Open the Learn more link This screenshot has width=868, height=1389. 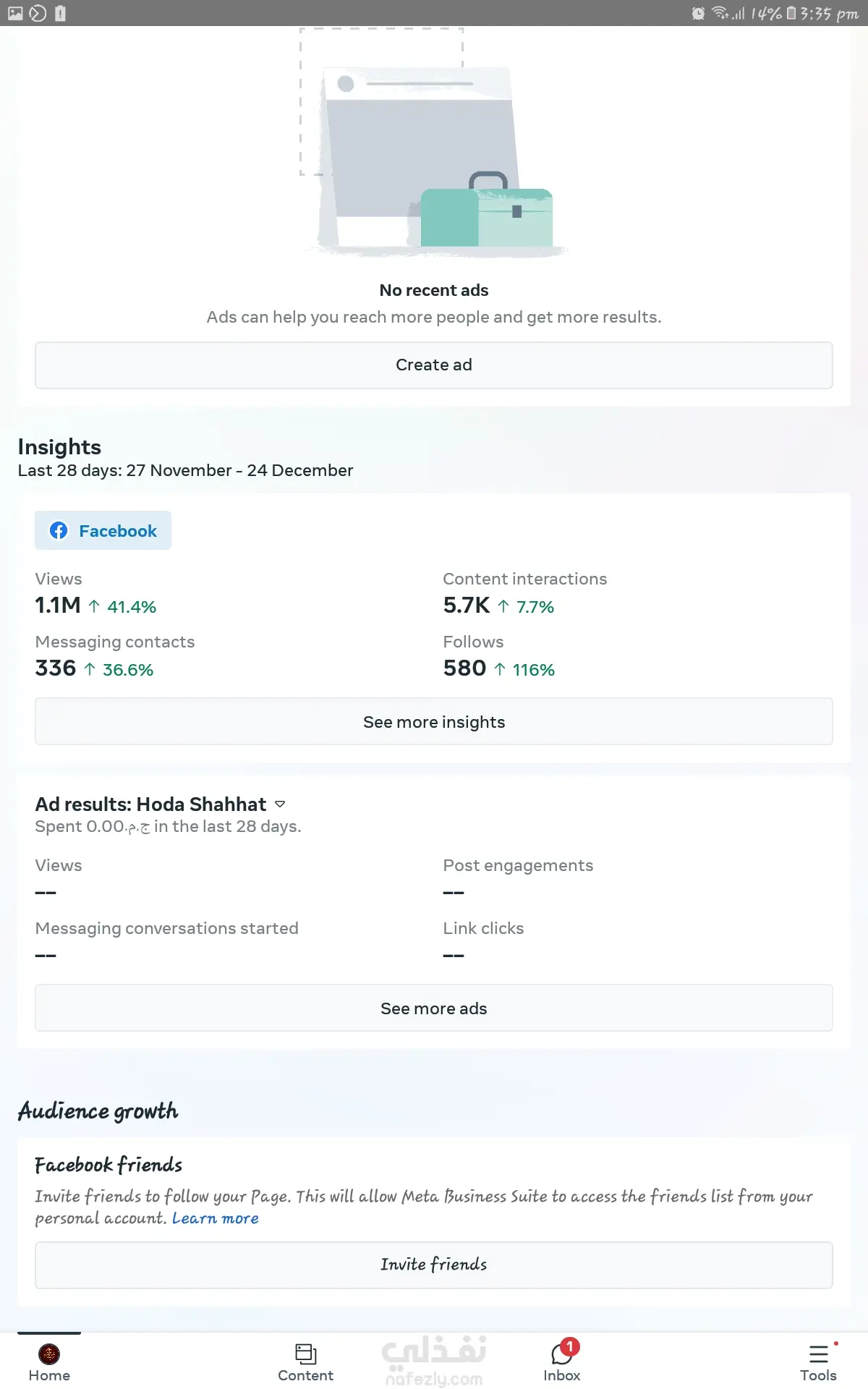pos(215,1218)
